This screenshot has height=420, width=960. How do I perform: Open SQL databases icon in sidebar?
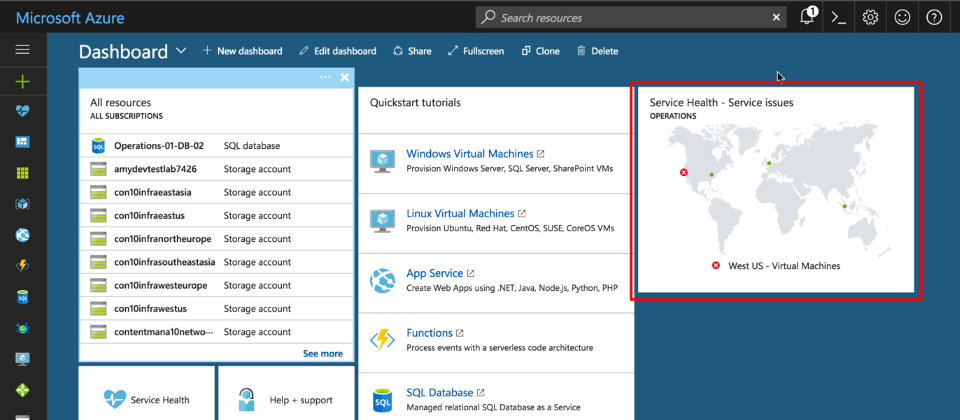pos(23,297)
